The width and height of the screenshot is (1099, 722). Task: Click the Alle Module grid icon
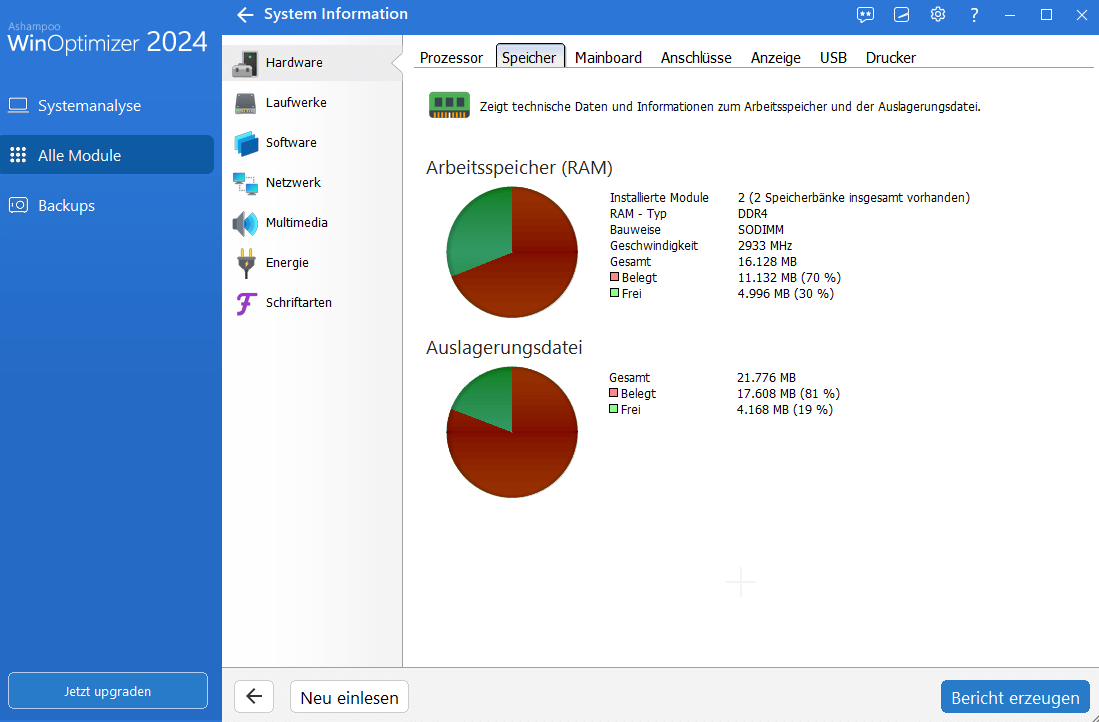[x=18, y=155]
